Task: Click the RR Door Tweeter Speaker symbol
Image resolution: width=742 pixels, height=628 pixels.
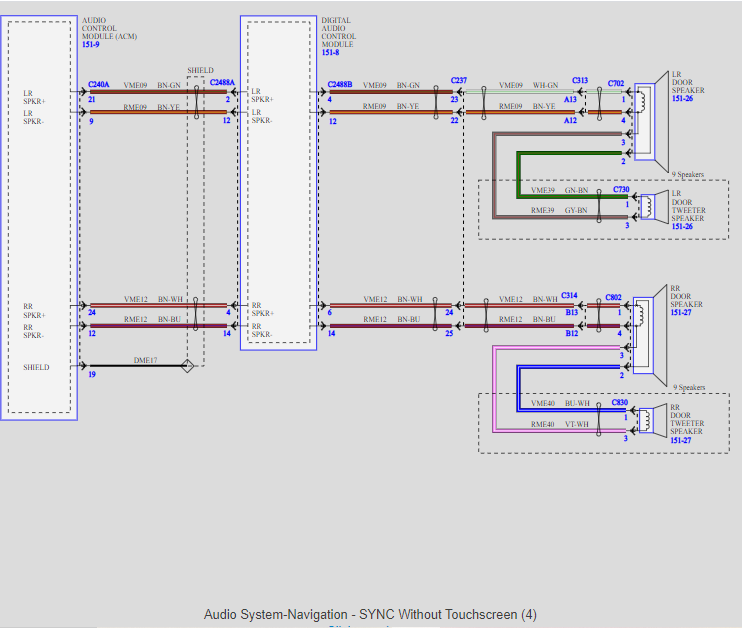Action: tap(652, 419)
